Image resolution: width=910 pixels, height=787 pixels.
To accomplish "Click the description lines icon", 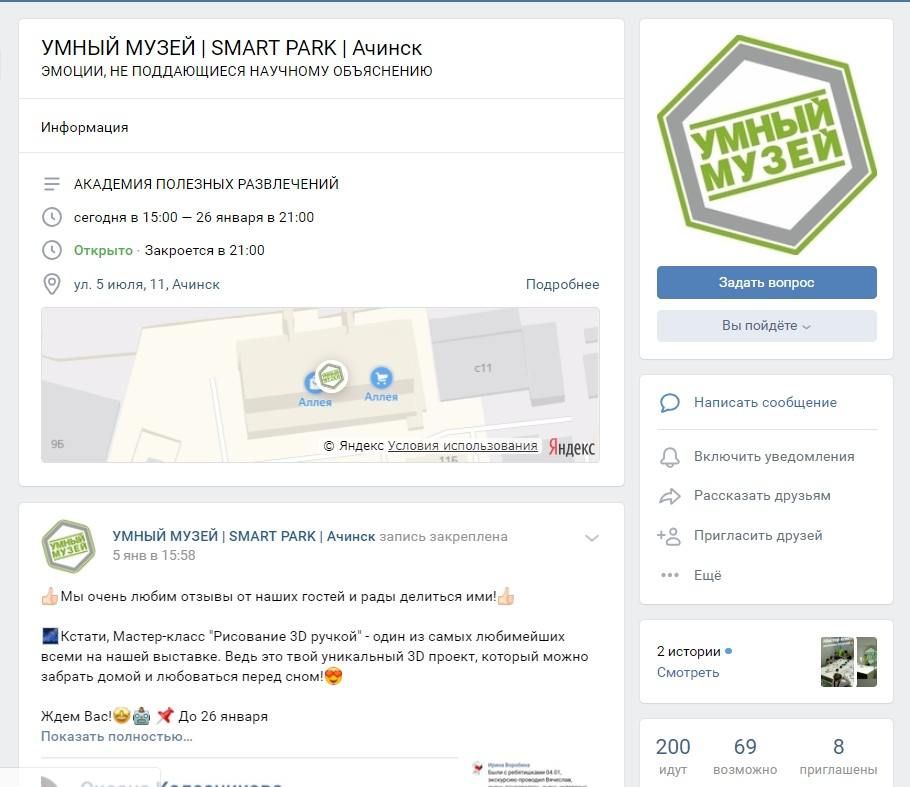I will pos(52,184).
